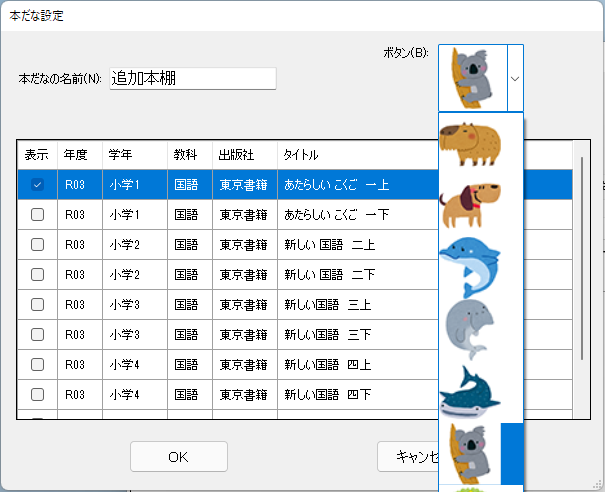
Task: Collapse the button dropdown arrow
Action: (515, 78)
